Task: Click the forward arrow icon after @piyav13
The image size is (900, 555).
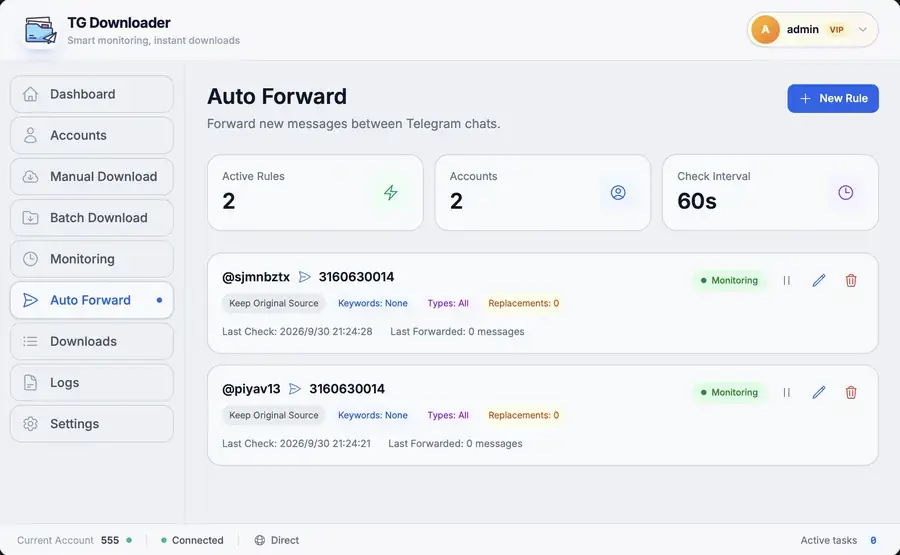Action: 295,389
